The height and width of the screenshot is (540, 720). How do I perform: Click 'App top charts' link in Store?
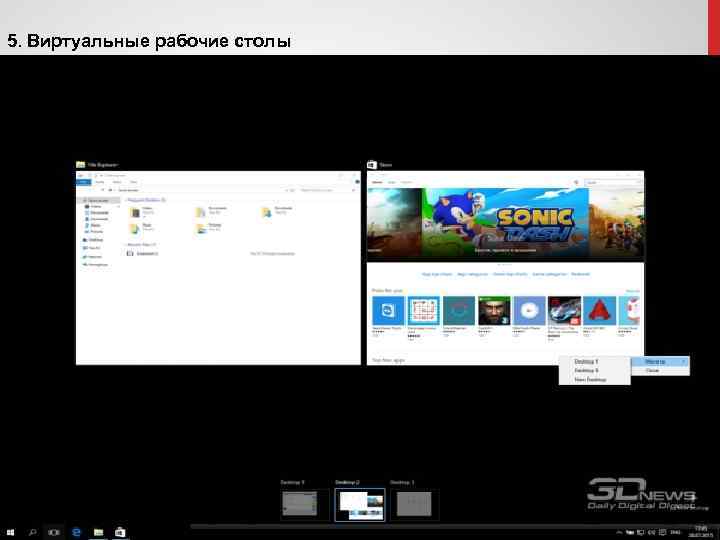(x=437, y=274)
